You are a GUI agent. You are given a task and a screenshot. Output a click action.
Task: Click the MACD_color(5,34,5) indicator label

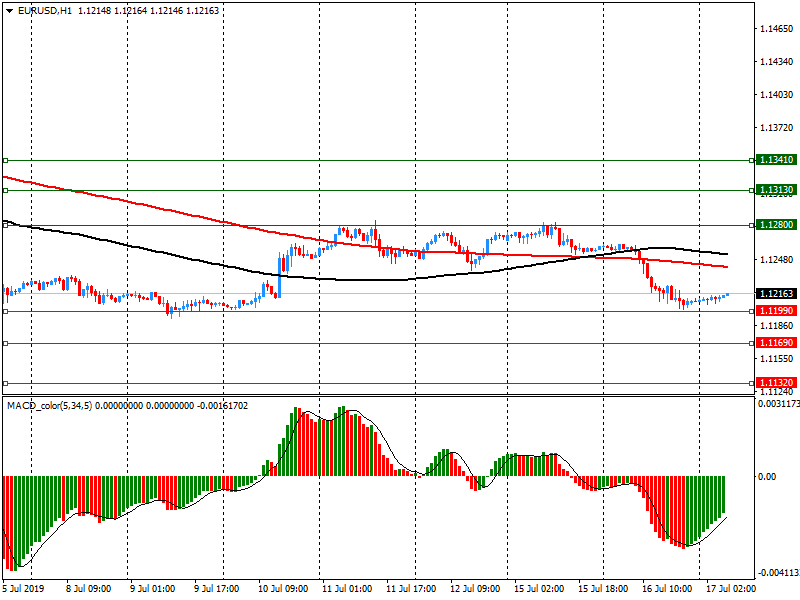[49, 406]
